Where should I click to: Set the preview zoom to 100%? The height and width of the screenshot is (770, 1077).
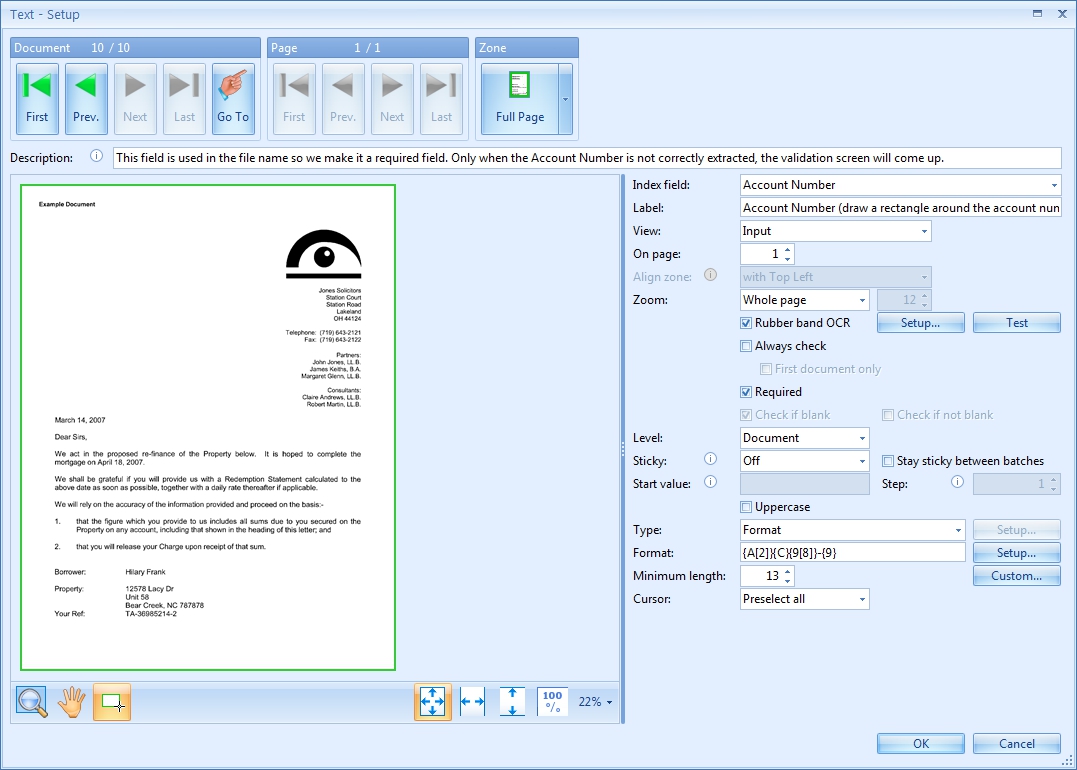pos(552,702)
